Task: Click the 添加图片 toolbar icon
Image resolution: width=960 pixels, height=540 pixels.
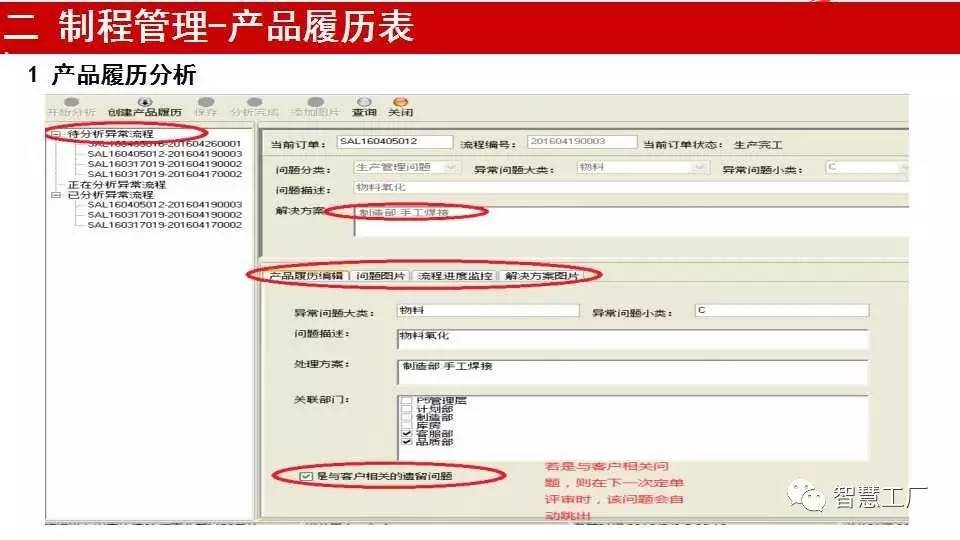Action: point(315,102)
